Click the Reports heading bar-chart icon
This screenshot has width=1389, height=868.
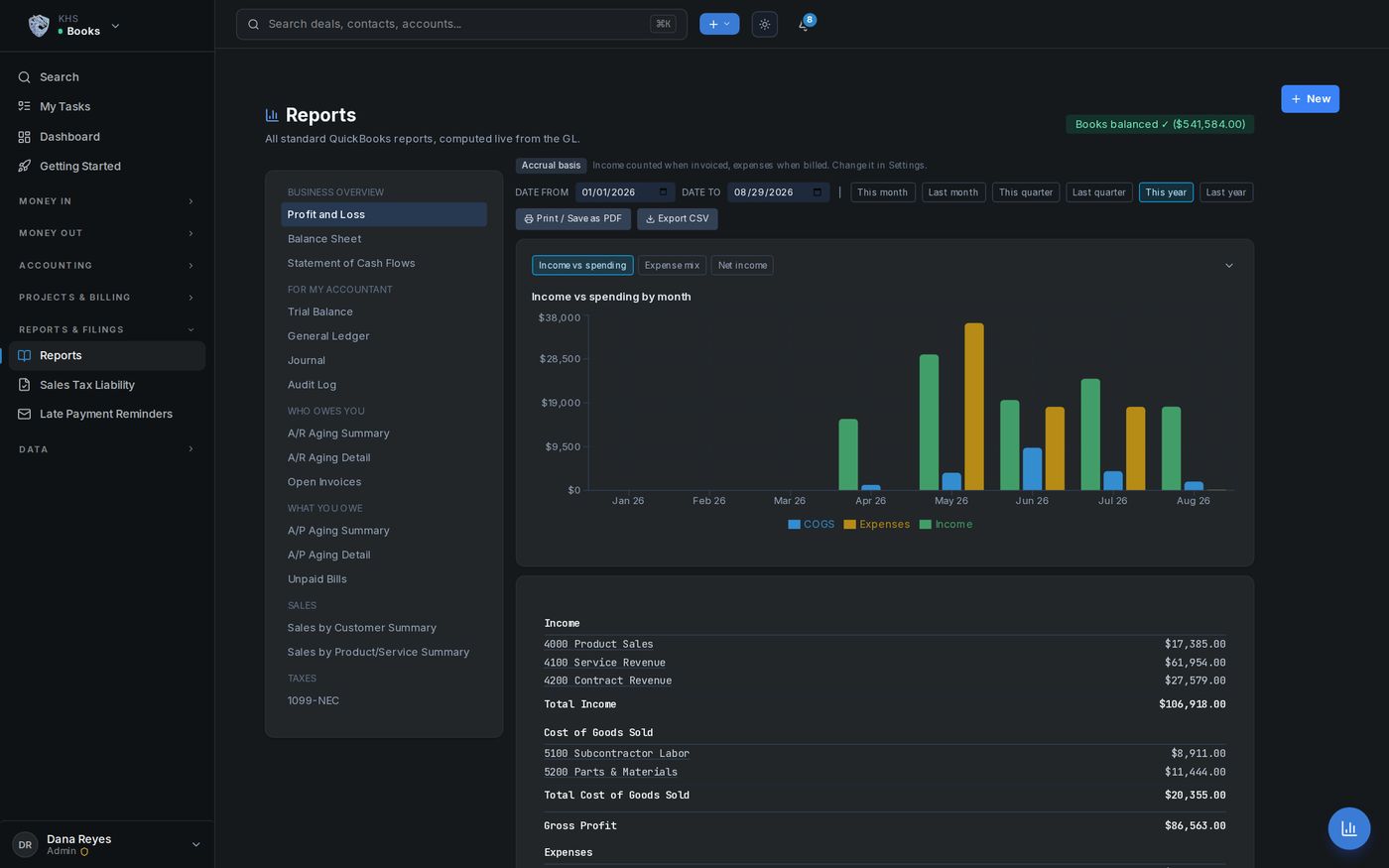coord(272,115)
